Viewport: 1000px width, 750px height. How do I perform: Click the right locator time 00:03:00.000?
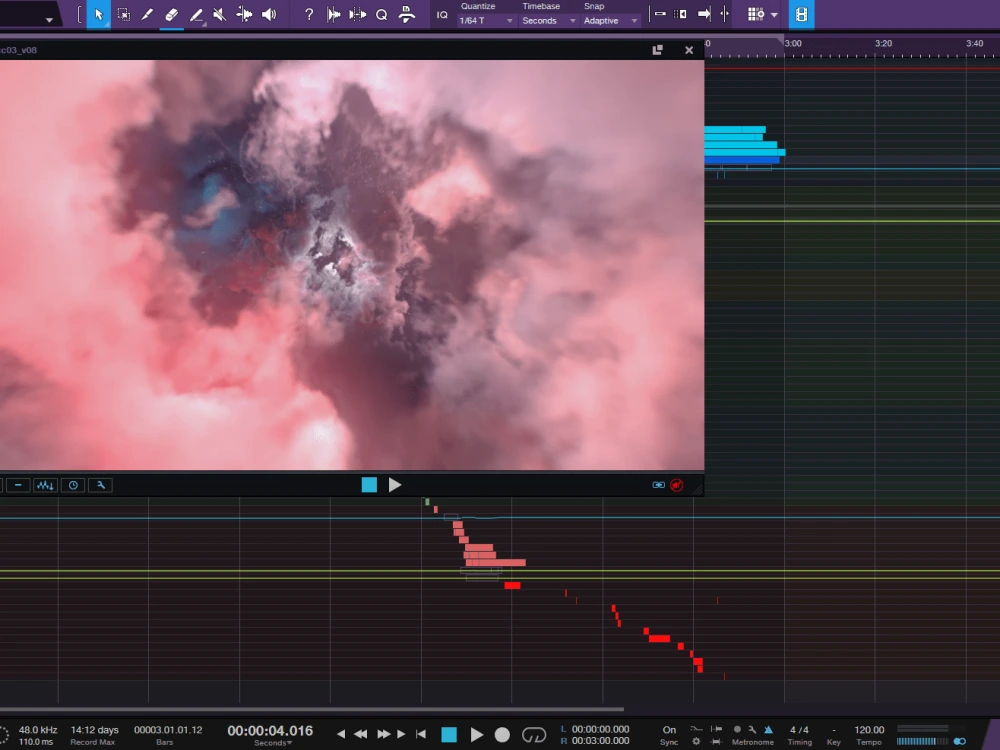(600, 741)
